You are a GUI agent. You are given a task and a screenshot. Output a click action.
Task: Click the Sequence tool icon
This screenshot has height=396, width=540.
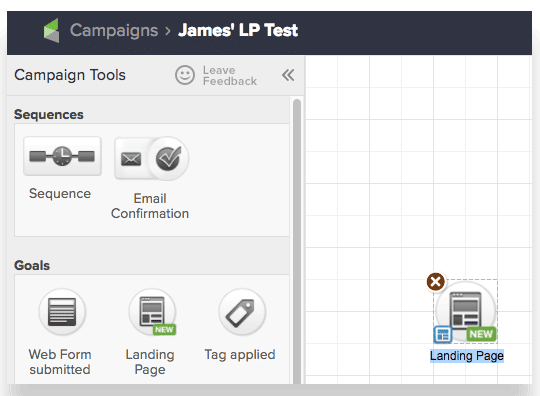(62, 156)
